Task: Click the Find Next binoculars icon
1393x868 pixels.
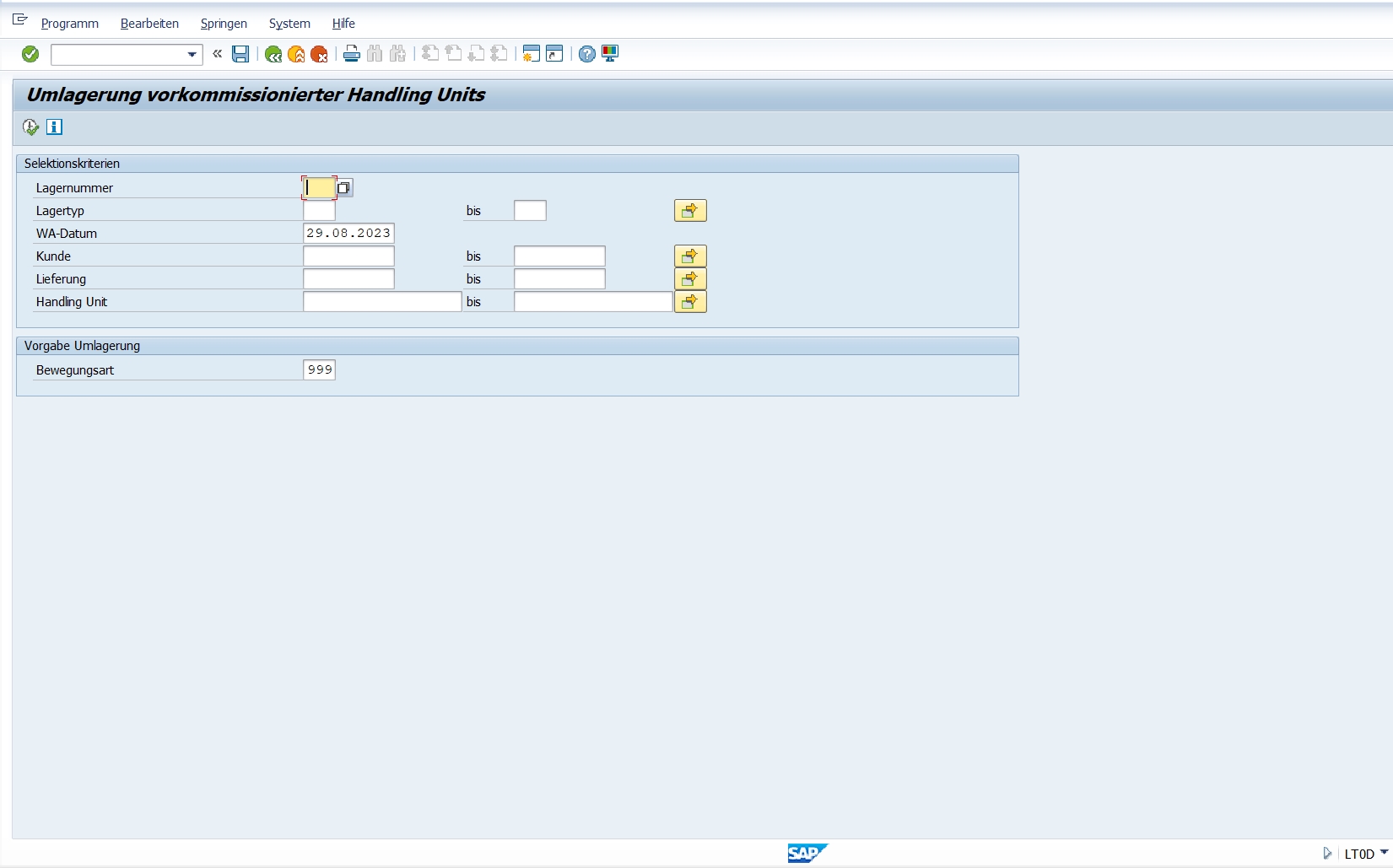Action: click(x=397, y=54)
